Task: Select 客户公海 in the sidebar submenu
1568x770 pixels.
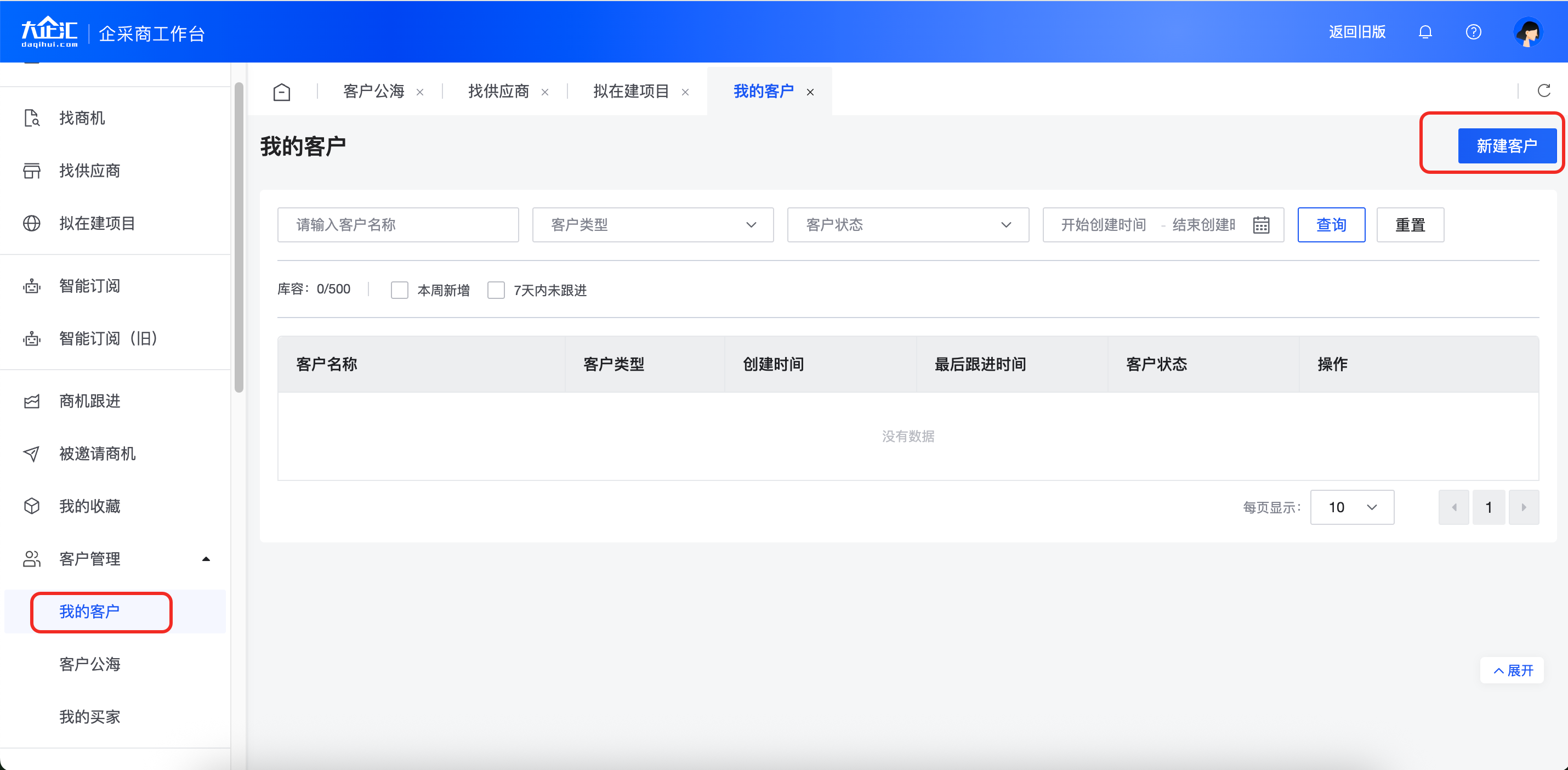Action: [89, 664]
